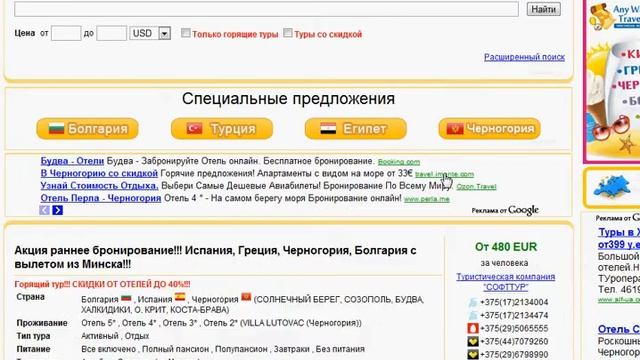Image resolution: width=640 pixels, height=360 pixels.
Task: Enable 'Туры со скидкой' checkbox
Action: (x=288, y=33)
